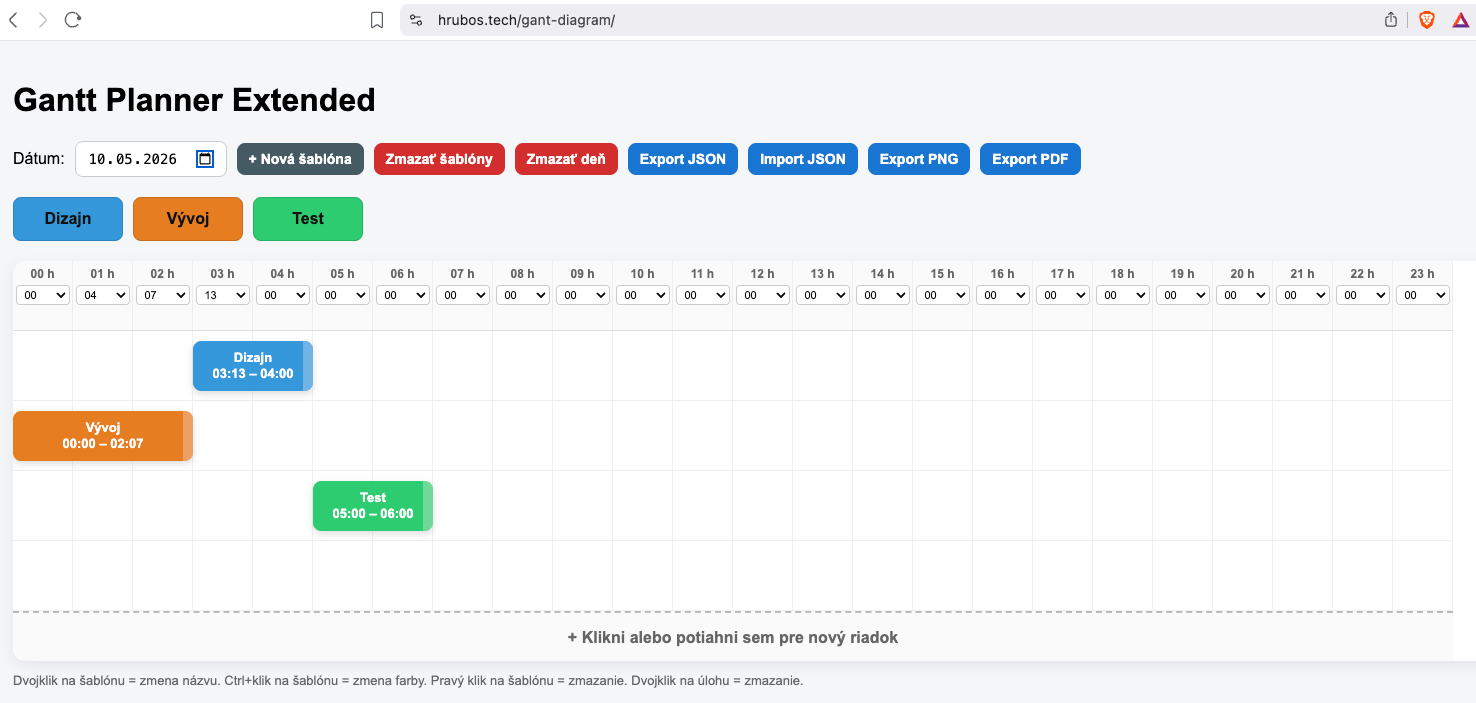Screen dimensions: 1476x703
Task: Go back in browser history
Action: (14, 20)
